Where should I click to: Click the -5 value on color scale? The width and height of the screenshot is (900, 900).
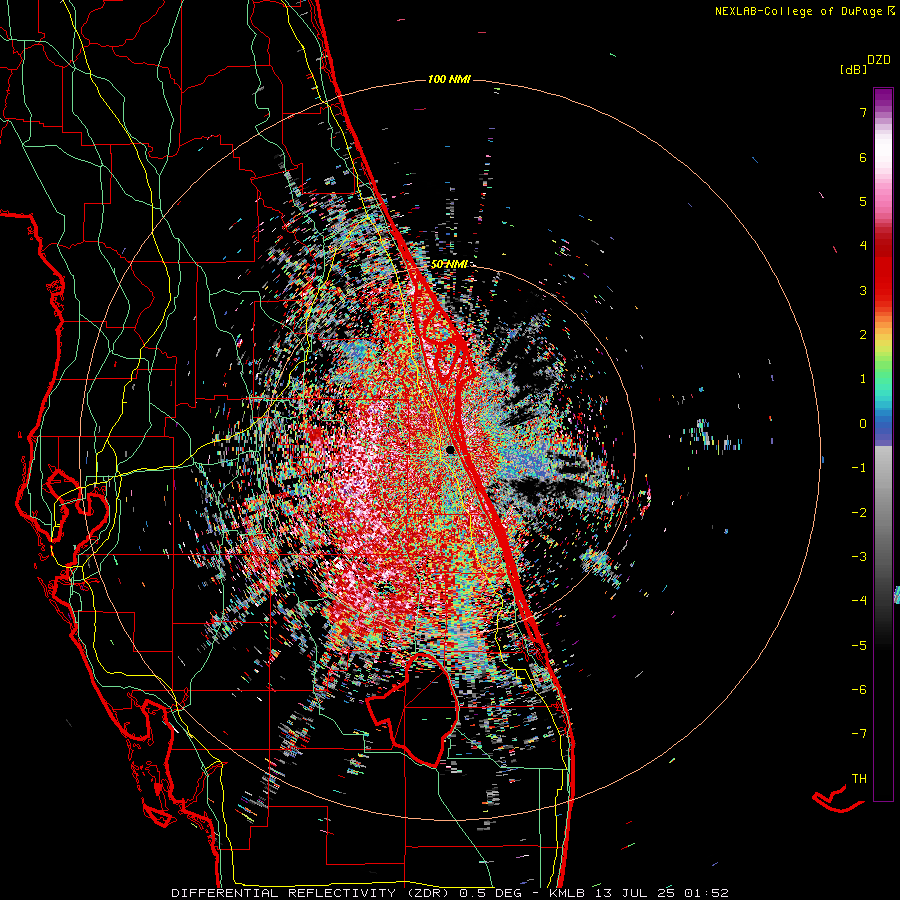coord(859,646)
